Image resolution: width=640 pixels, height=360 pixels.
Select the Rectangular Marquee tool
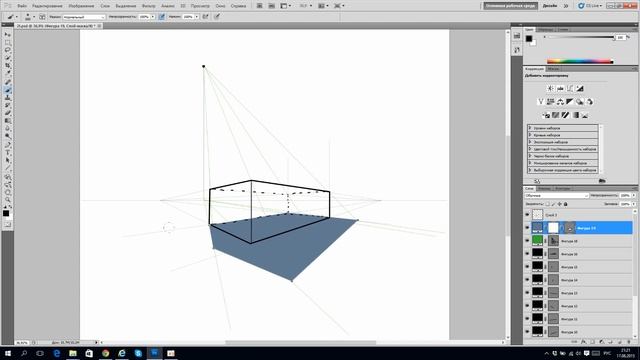7,42
